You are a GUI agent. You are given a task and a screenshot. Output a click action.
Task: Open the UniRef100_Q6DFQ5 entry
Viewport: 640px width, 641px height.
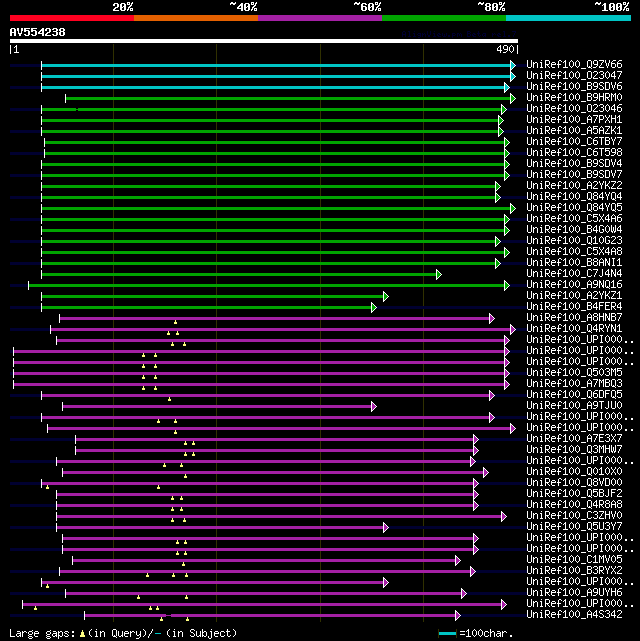[574, 394]
